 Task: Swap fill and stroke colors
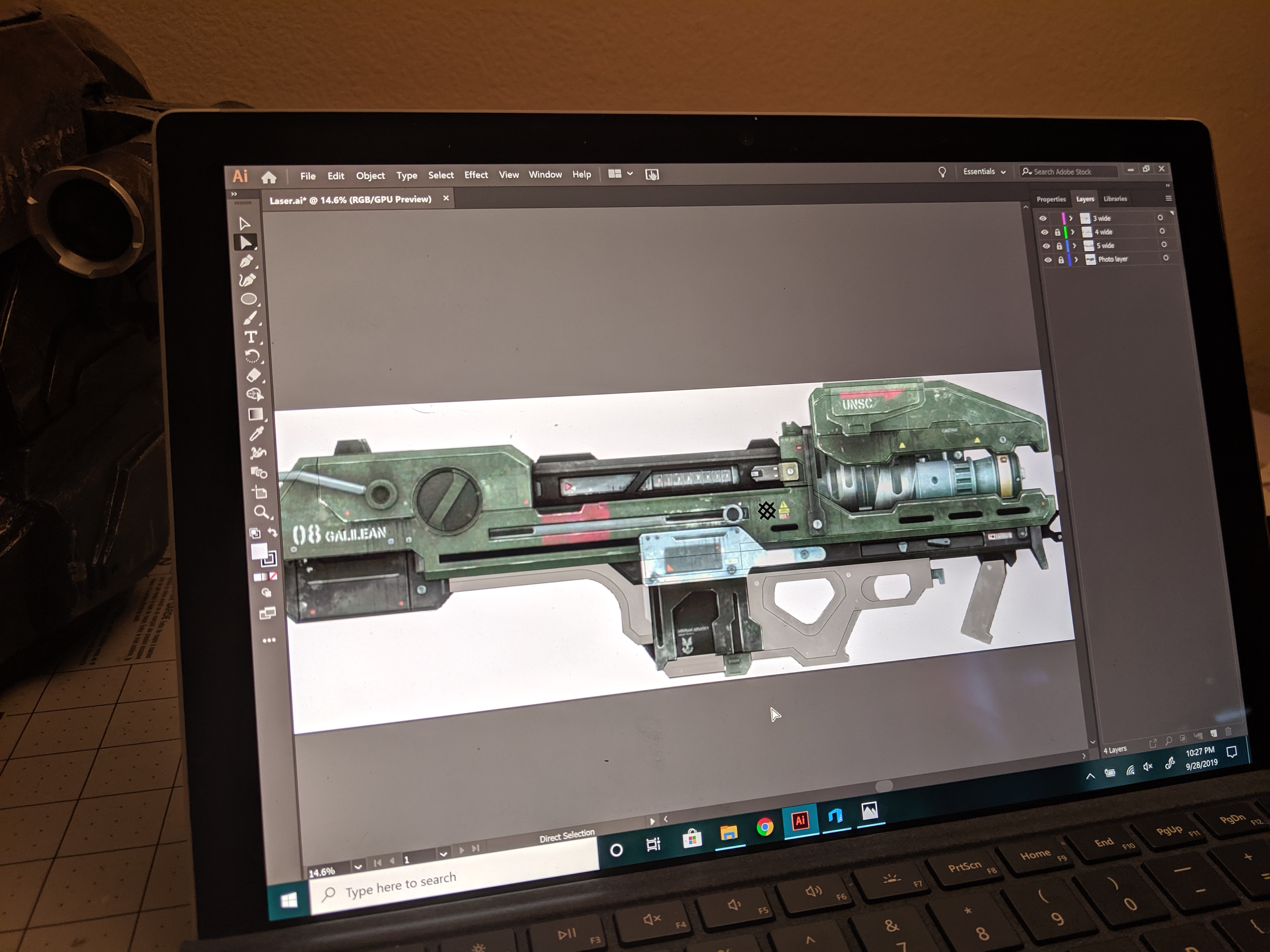click(273, 533)
